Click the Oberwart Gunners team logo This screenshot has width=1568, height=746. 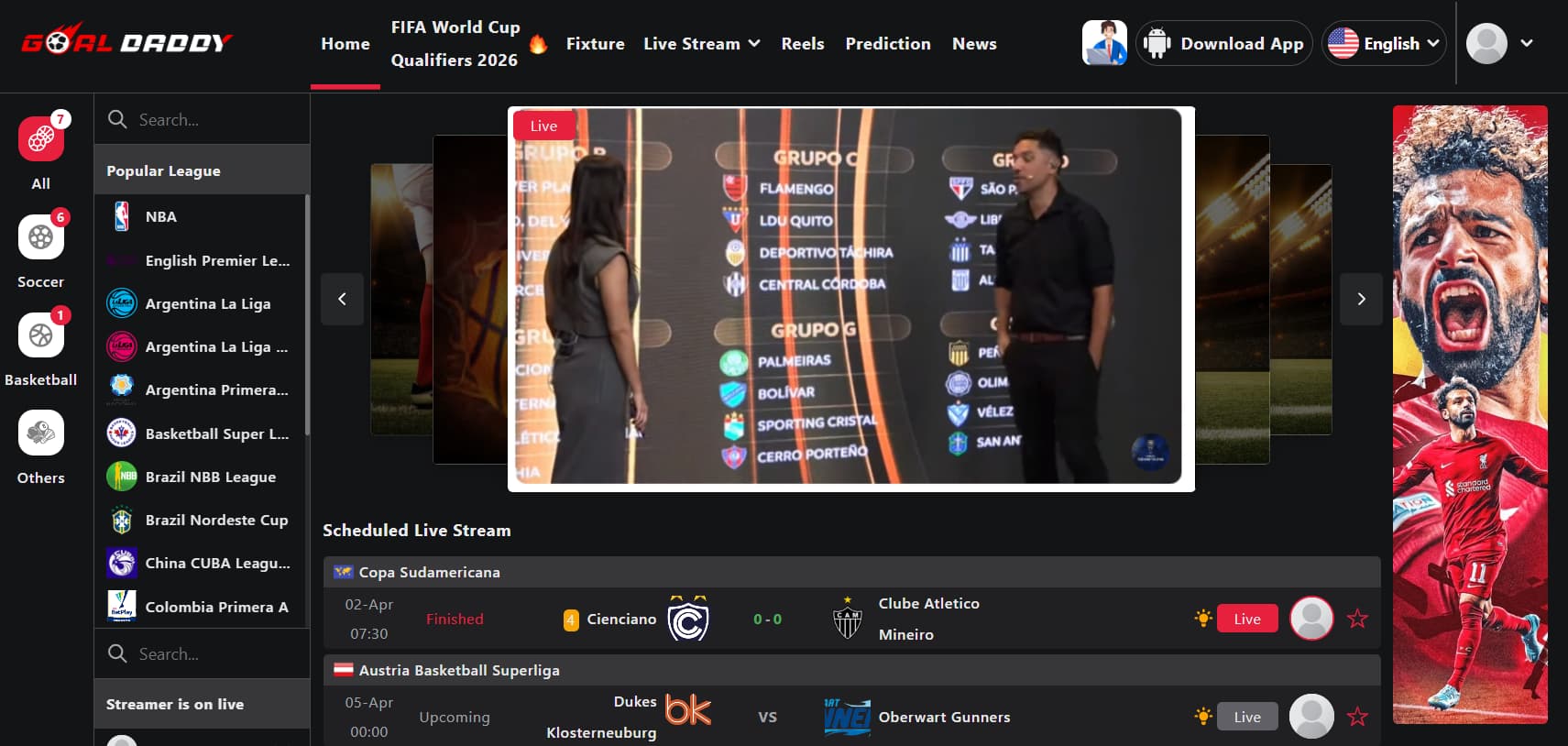coord(848,717)
